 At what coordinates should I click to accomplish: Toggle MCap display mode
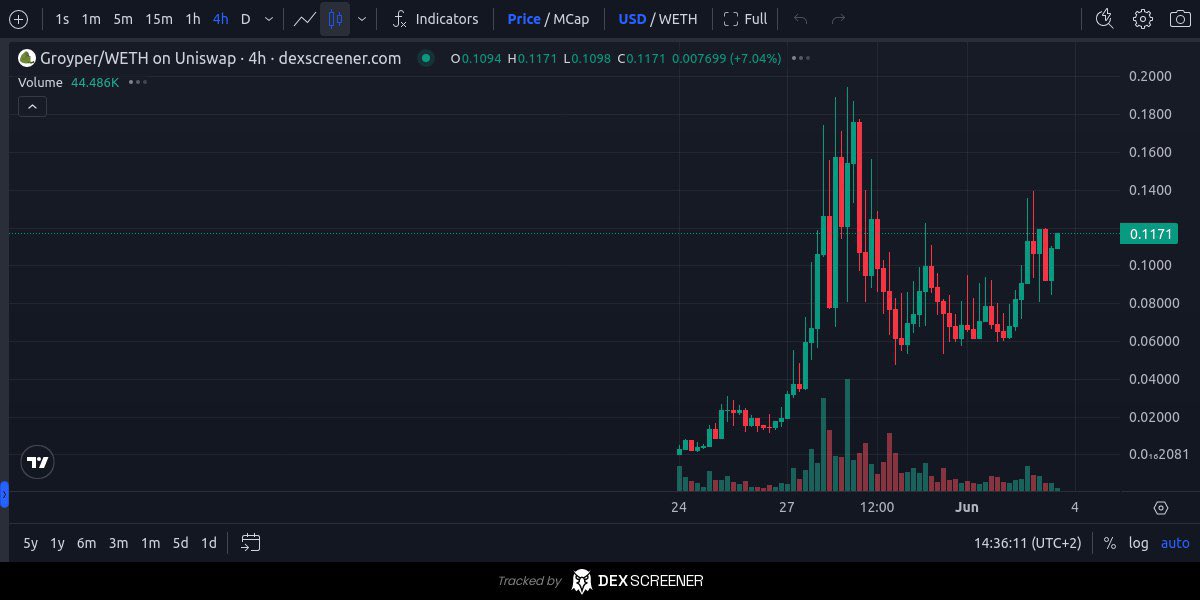pyautogui.click(x=572, y=19)
